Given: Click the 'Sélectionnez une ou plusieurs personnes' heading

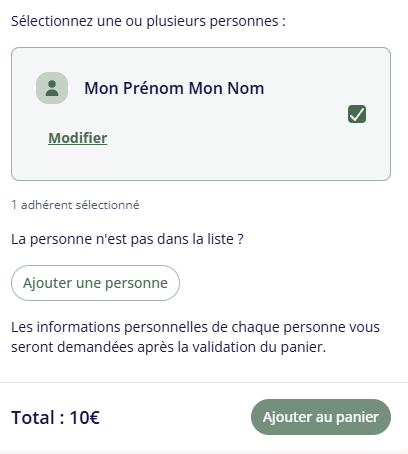Looking at the screenshot, I should (x=148, y=21).
